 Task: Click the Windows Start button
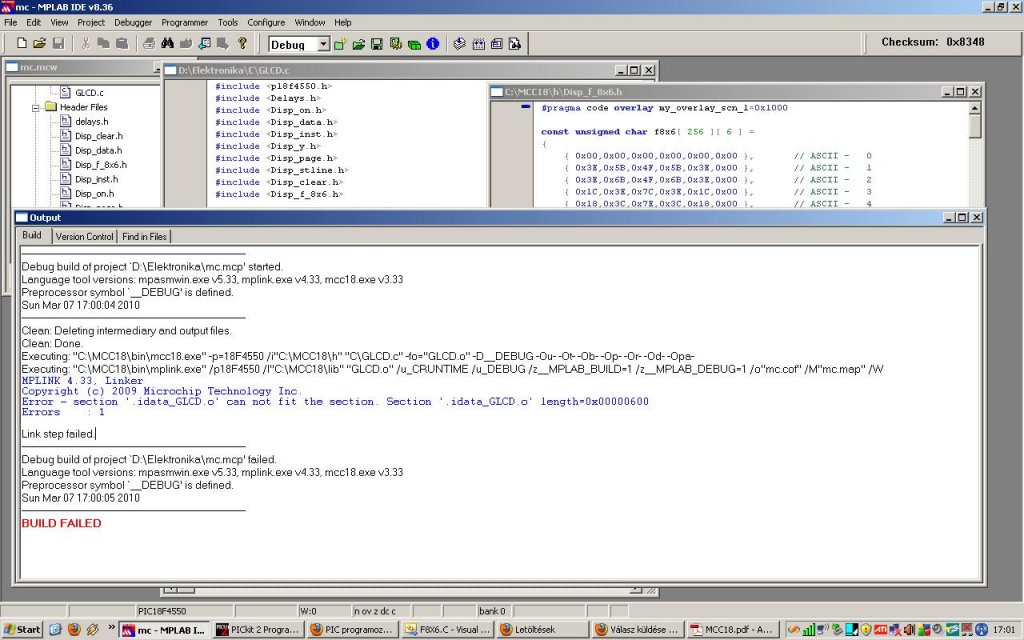point(22,630)
